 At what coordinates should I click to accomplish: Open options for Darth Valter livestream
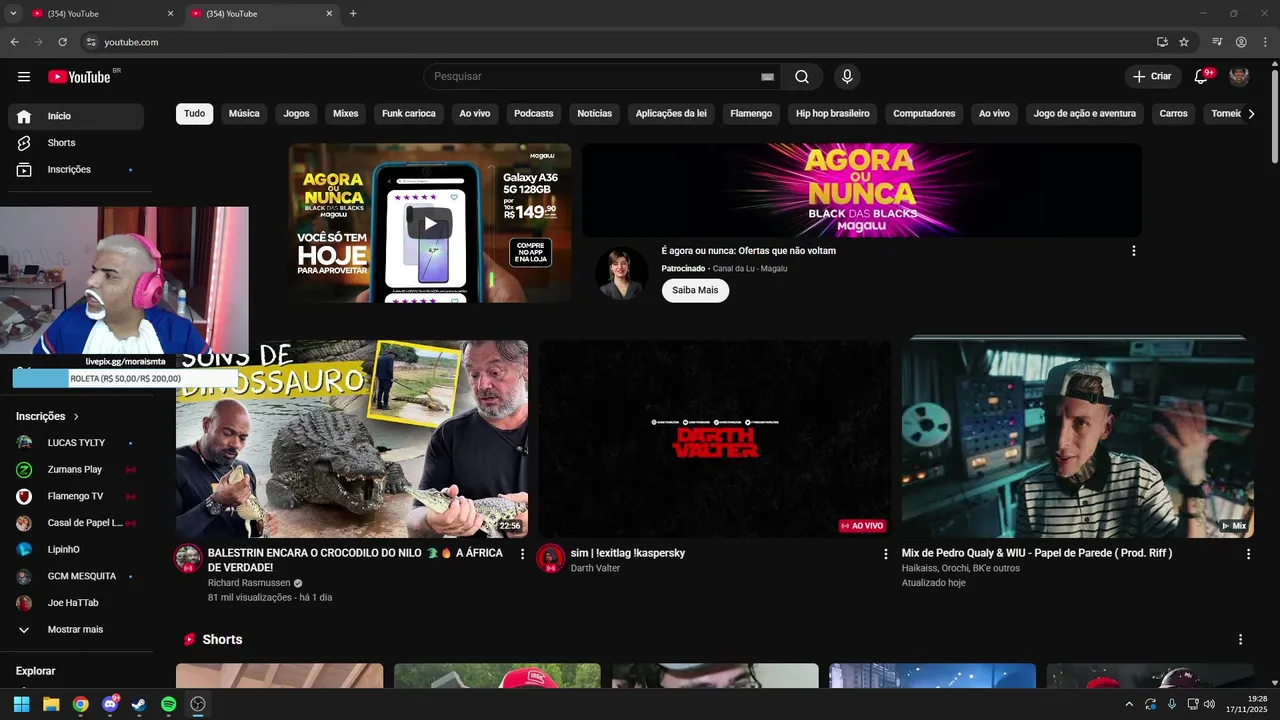coord(885,554)
